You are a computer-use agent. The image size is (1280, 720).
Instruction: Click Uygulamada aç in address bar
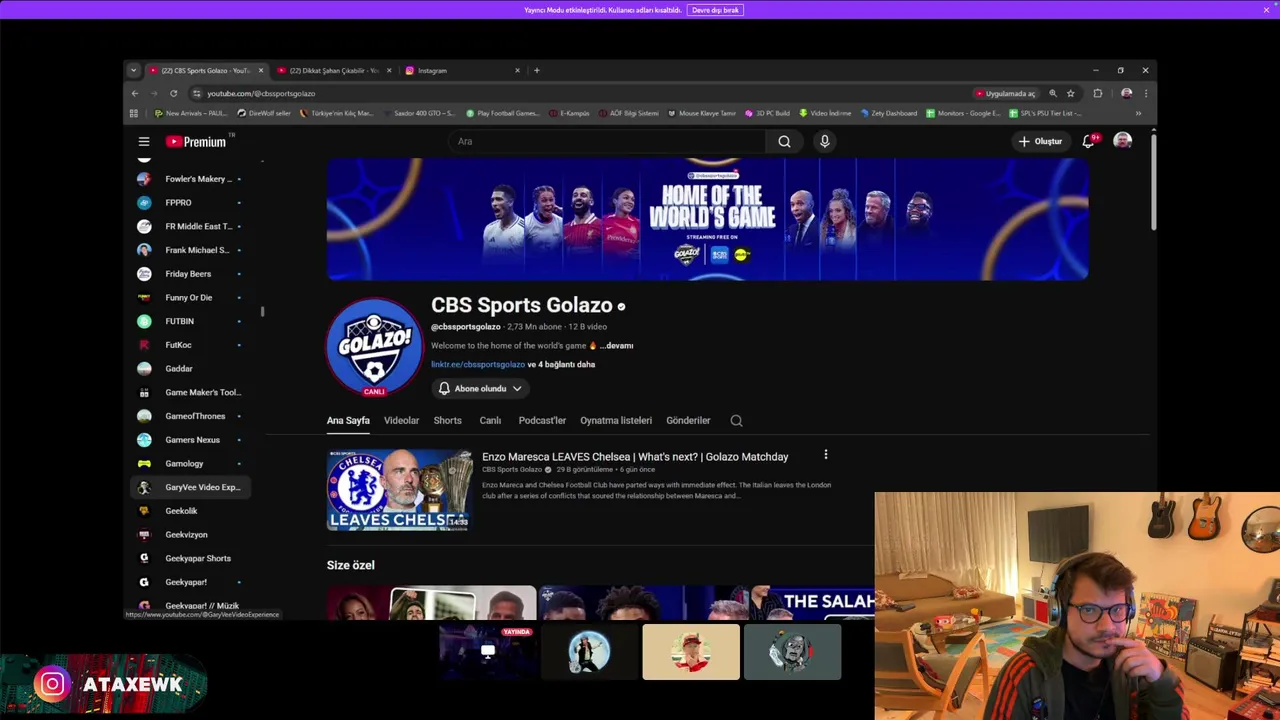pyautogui.click(x=1004, y=93)
